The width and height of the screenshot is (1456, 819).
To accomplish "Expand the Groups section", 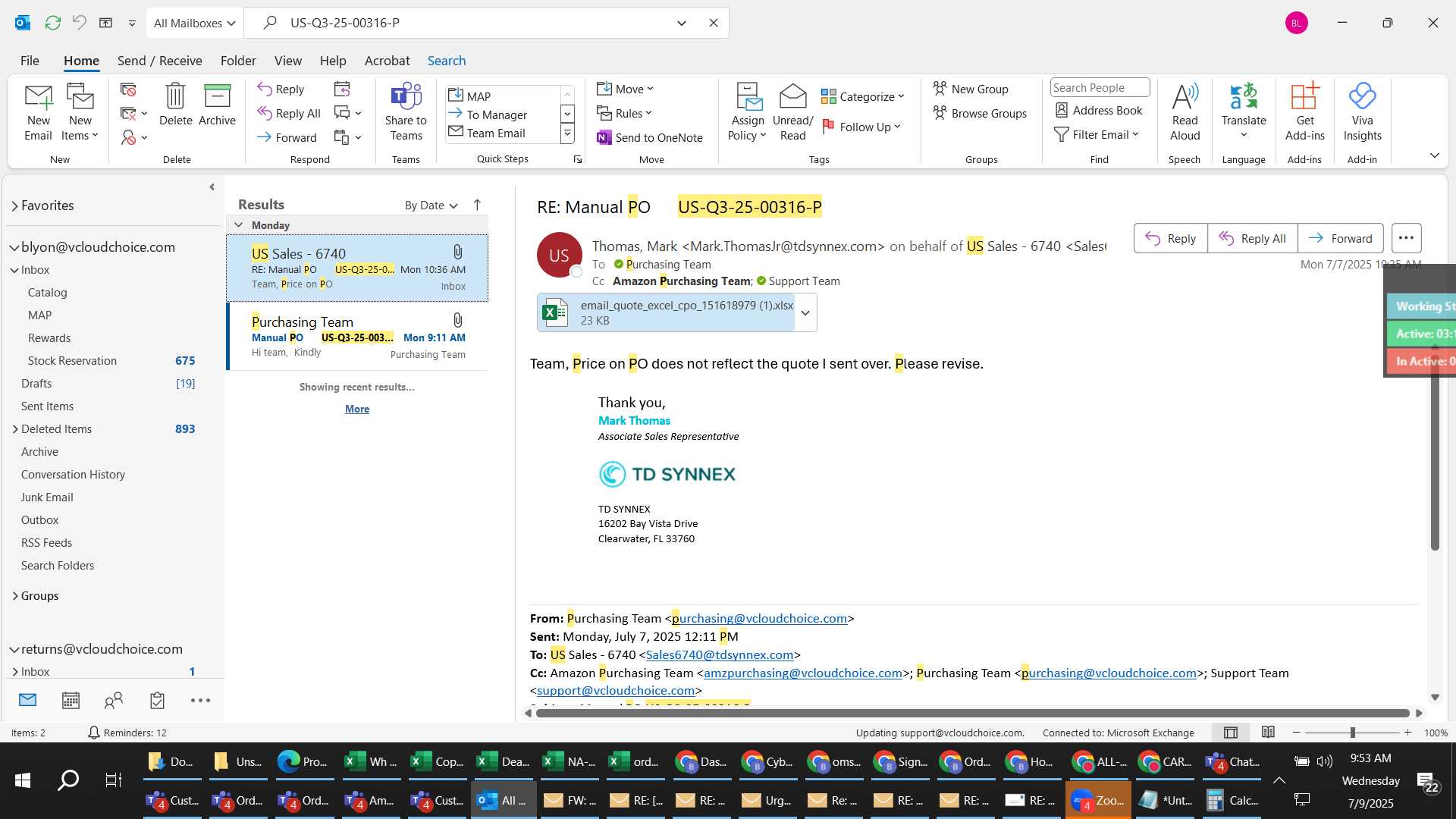I will (x=15, y=596).
